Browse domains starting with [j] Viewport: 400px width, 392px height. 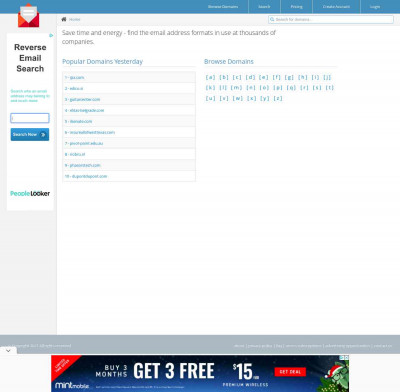click(x=327, y=77)
